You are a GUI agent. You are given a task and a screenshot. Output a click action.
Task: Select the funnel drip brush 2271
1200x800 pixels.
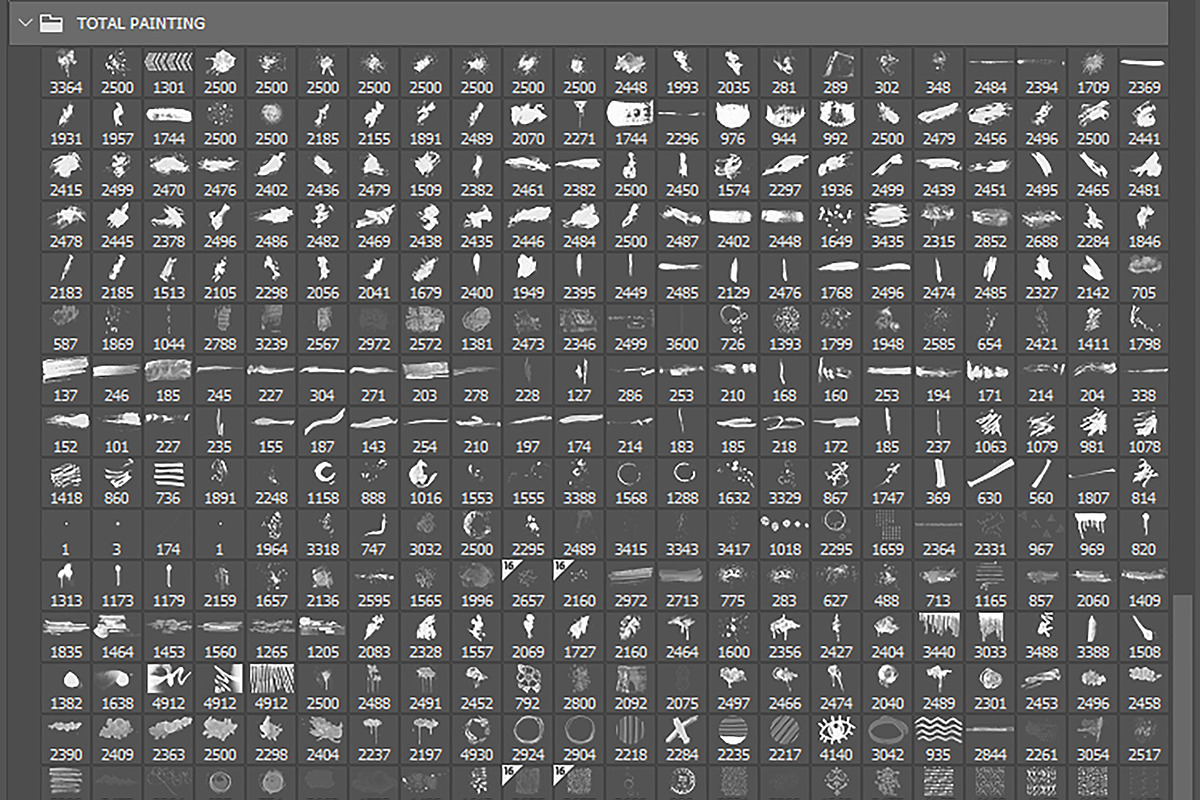580,124
